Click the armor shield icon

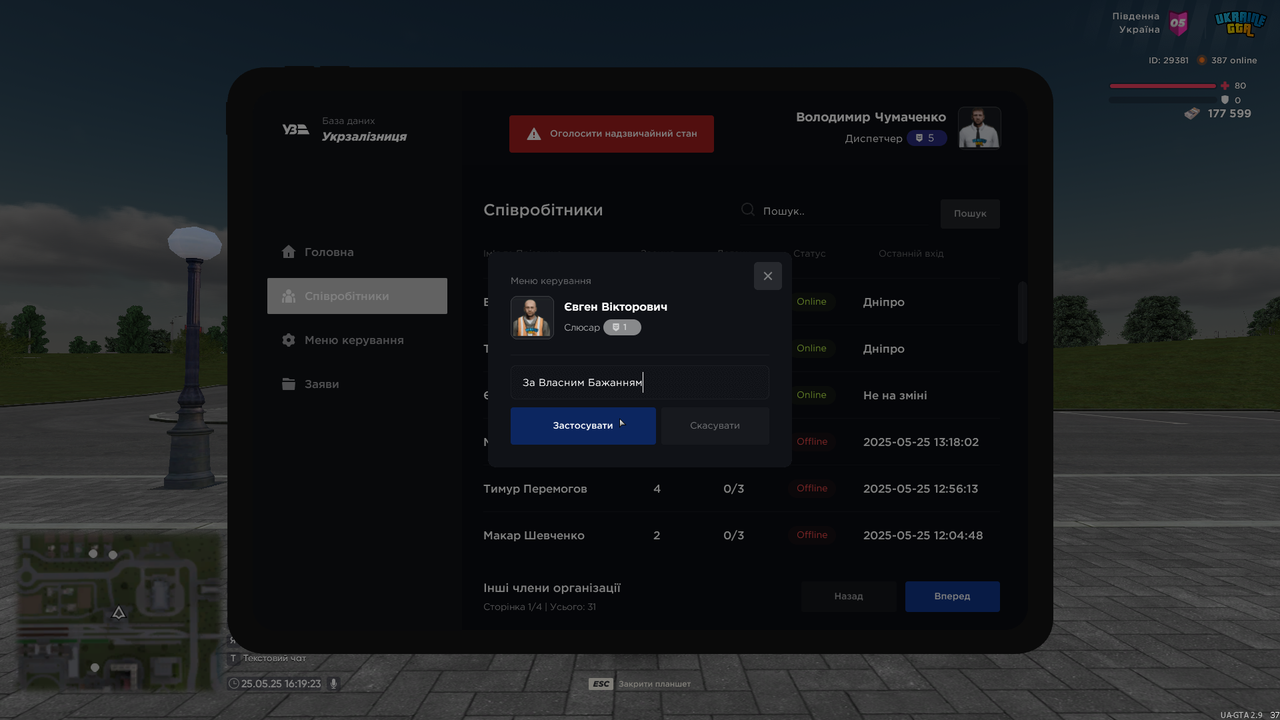(x=1225, y=100)
